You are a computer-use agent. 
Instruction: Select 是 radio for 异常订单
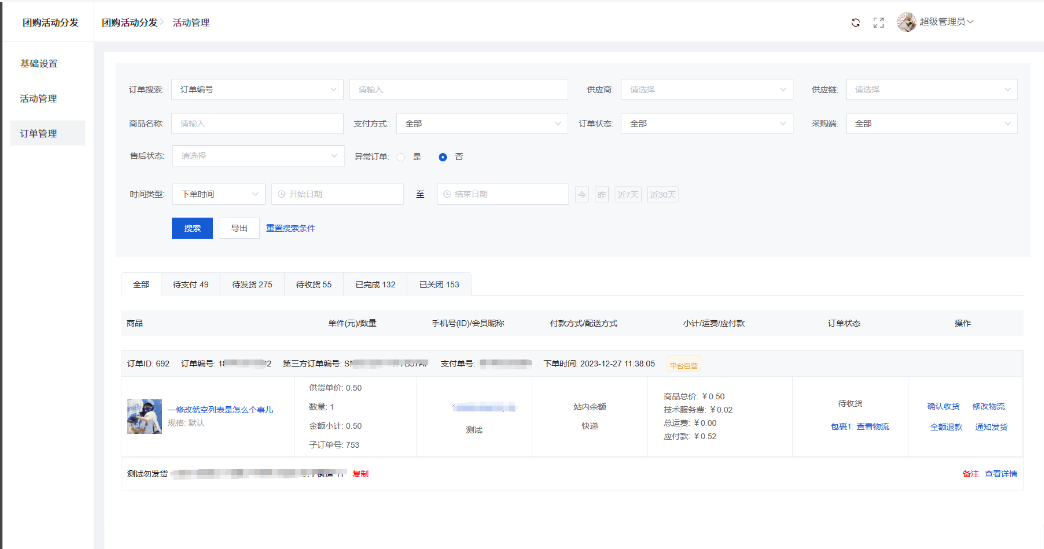401,157
